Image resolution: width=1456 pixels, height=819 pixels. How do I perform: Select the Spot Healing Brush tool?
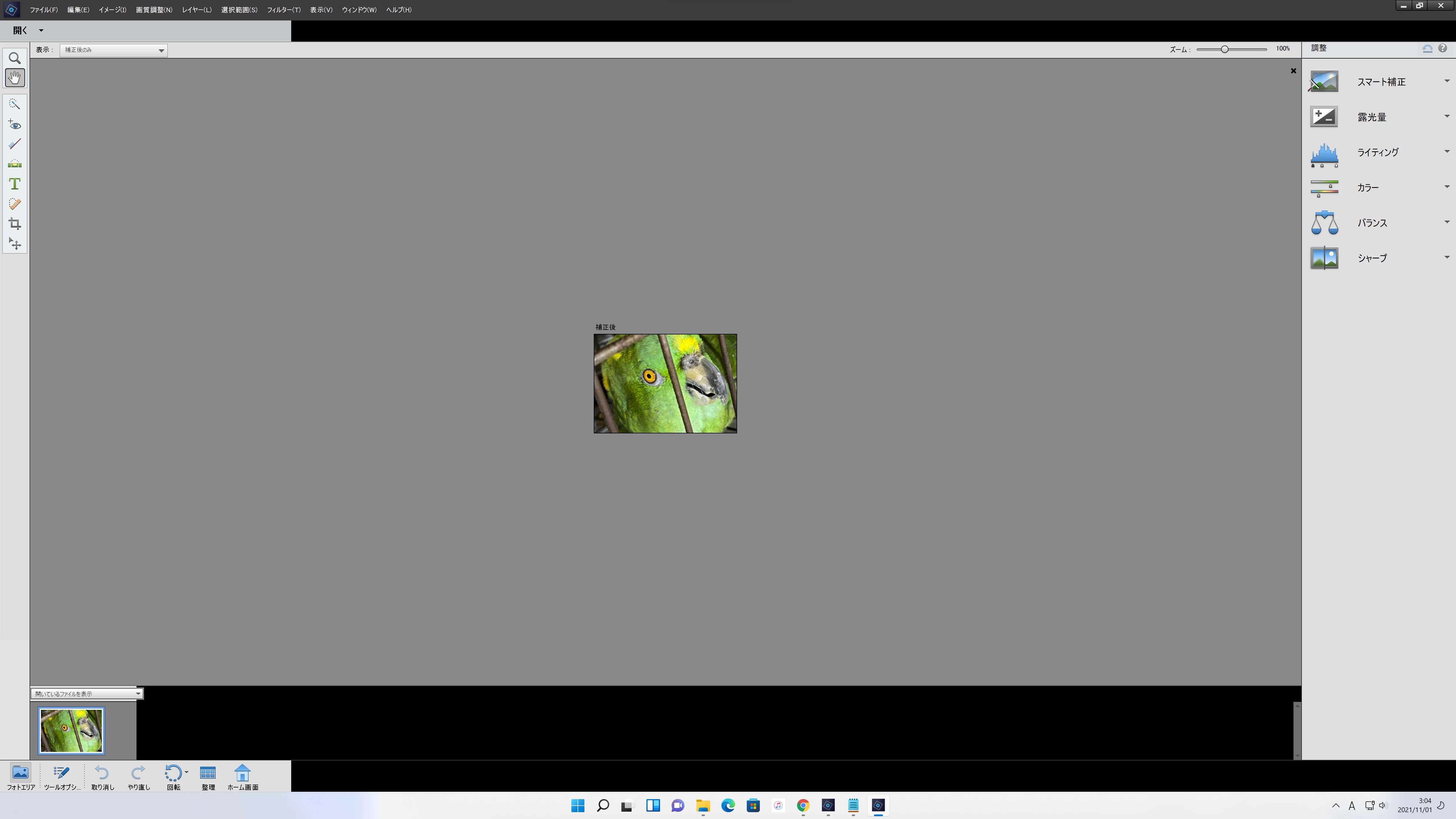[15, 204]
